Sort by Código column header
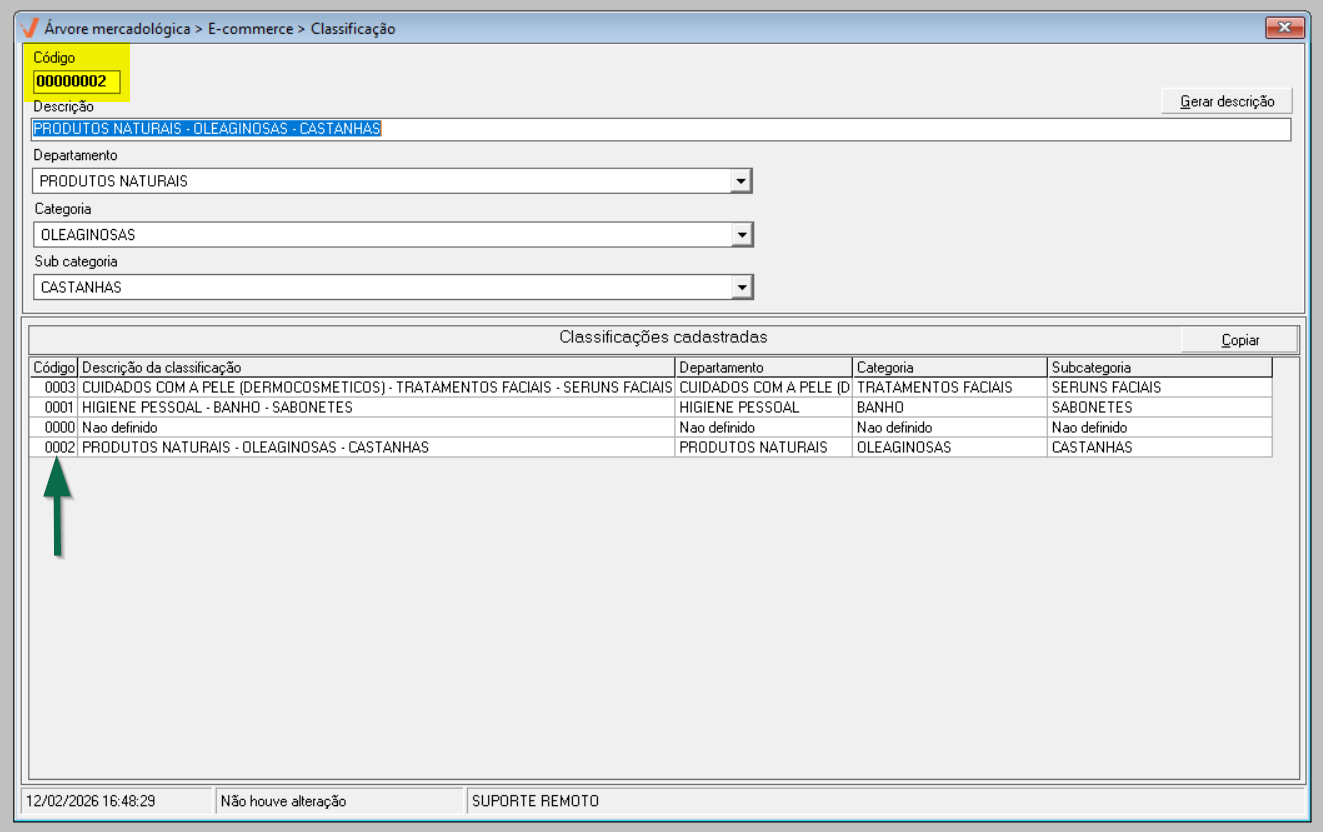1323x832 pixels. [x=54, y=368]
